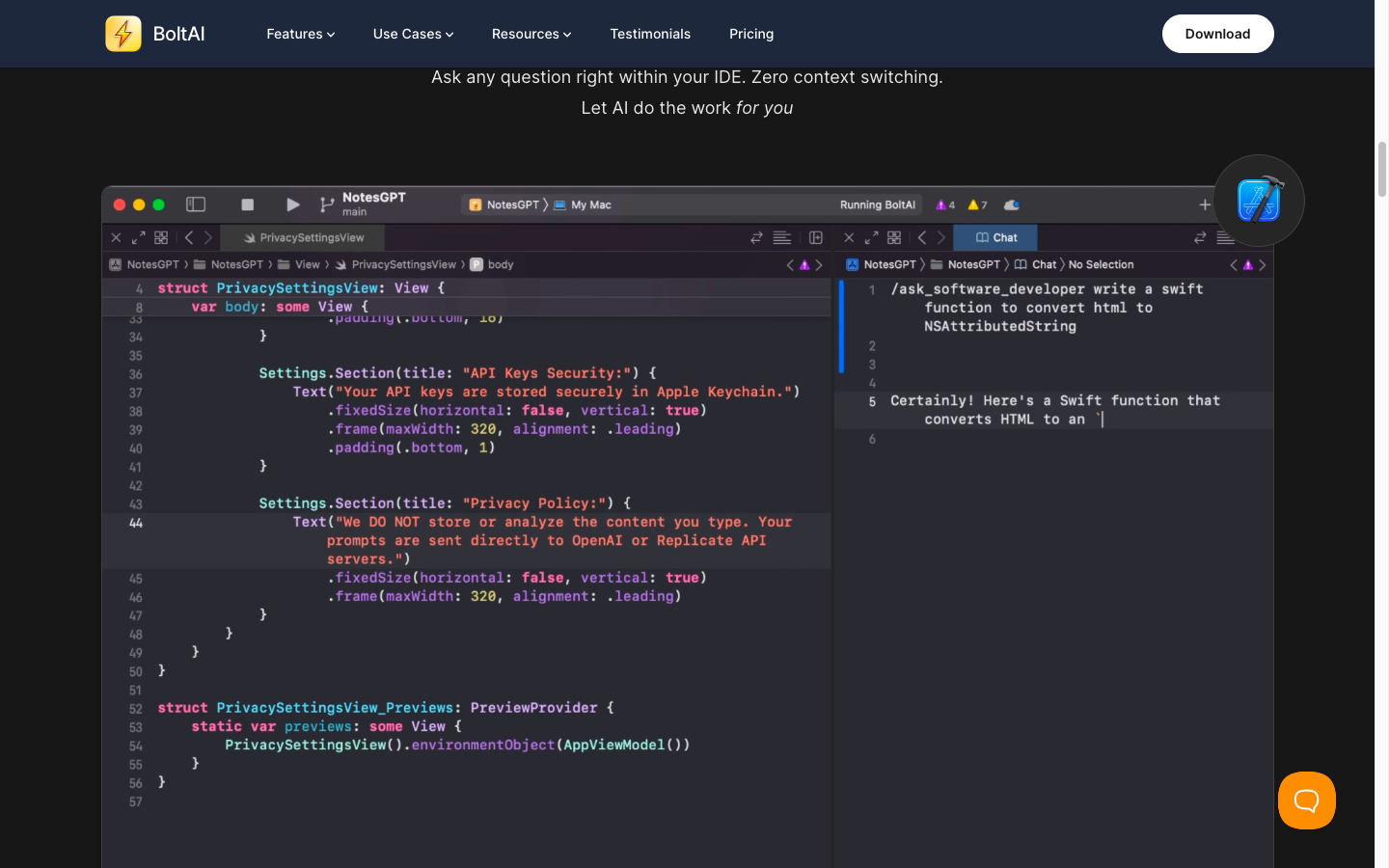
Task: Open related items grid in Chat editor
Action: [894, 237]
